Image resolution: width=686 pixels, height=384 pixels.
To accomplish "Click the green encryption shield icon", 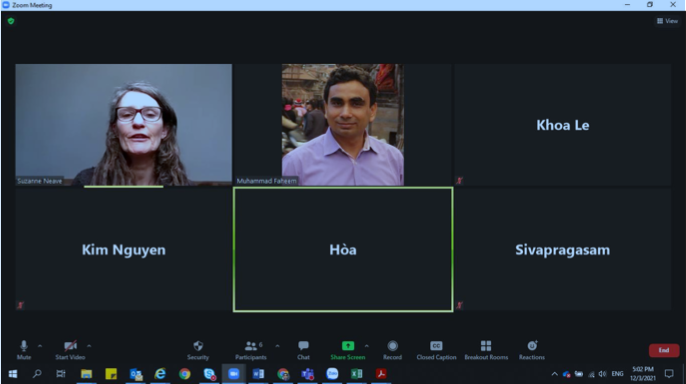I will [11, 21].
